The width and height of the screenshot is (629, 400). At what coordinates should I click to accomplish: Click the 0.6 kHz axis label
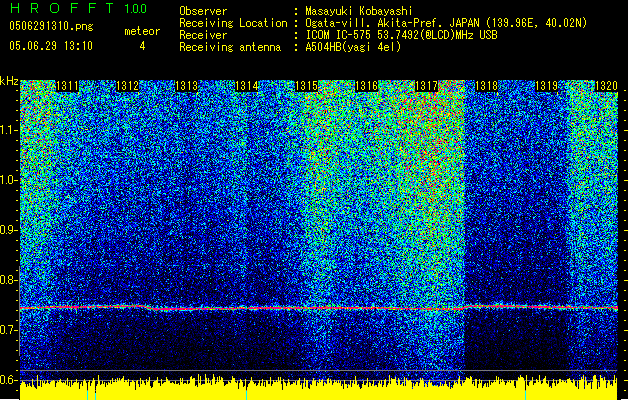[x=9, y=380]
